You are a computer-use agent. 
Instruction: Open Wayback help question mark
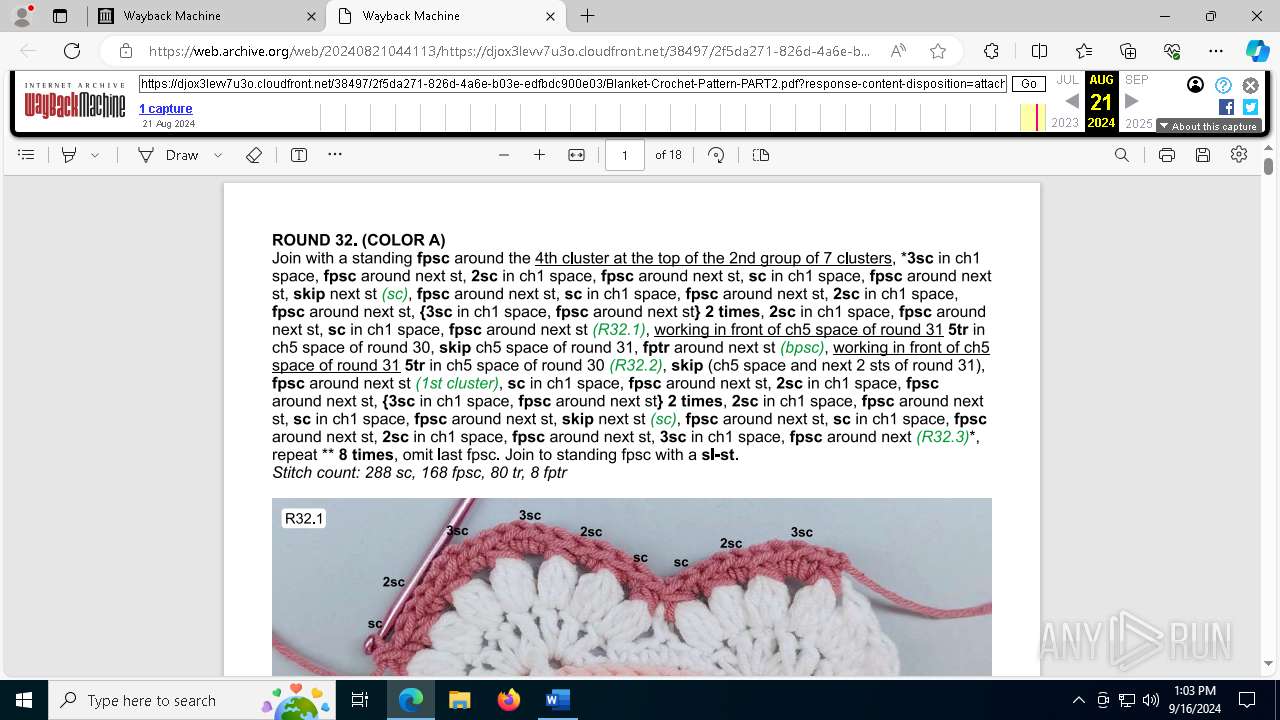click(1223, 85)
